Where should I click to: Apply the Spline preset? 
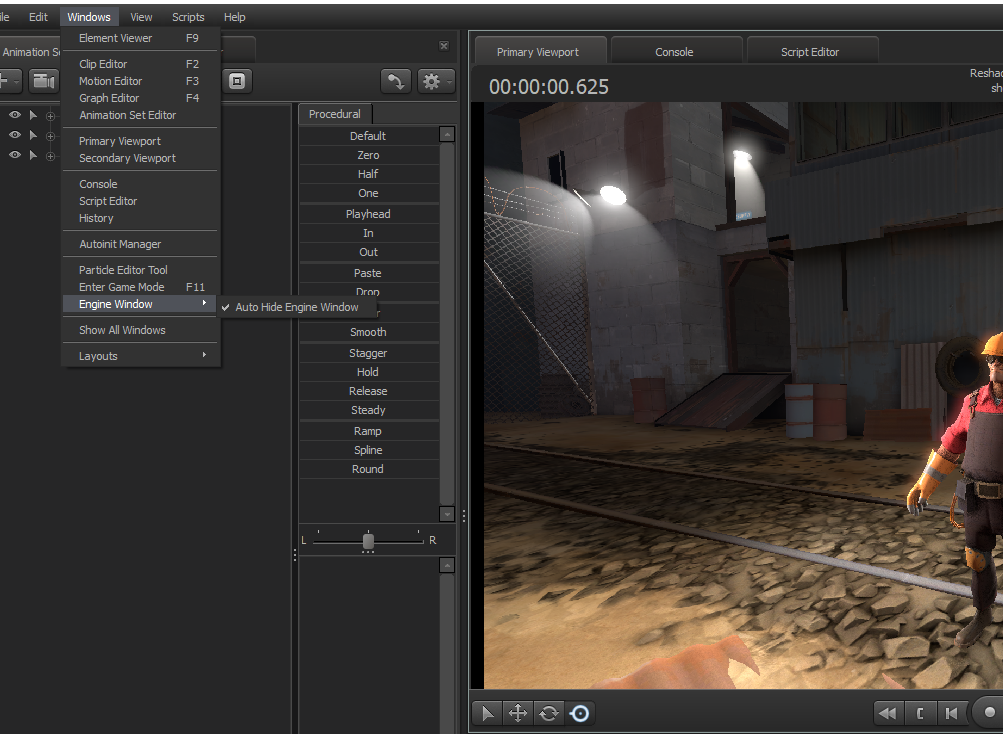(368, 450)
